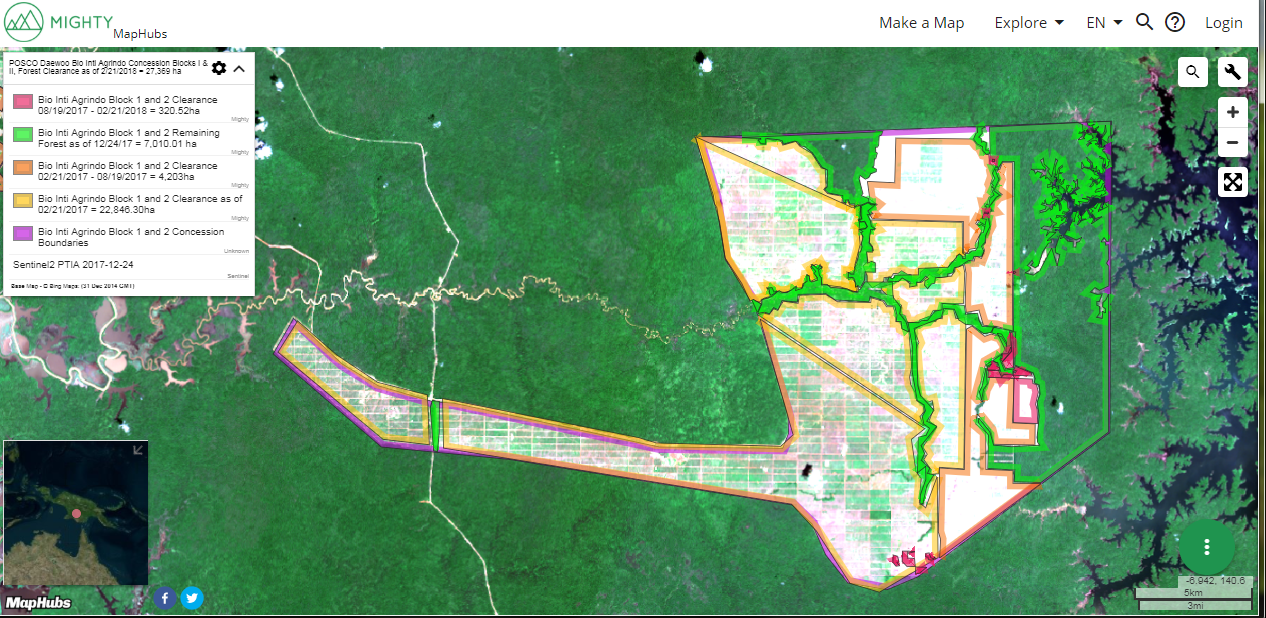Click the legend title 'POSCO Daewoo Bio Inti Agrindo Concession Blocks'
Screen dimensions: 1266x618
click(108, 68)
